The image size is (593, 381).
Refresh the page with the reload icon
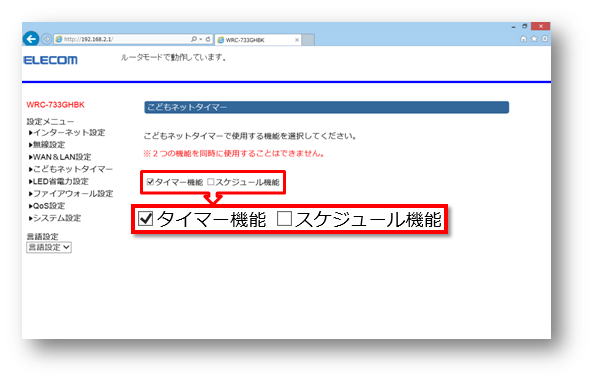pyautogui.click(x=208, y=39)
